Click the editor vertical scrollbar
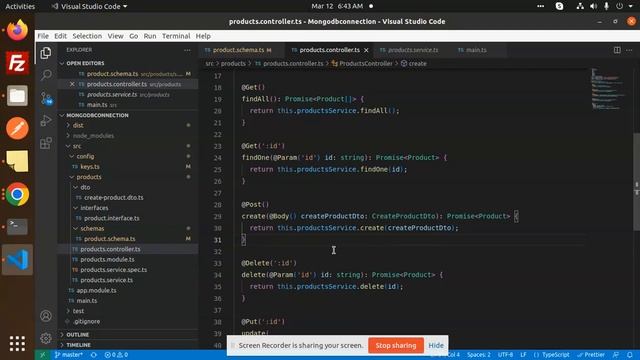The width and height of the screenshot is (640, 360). 636,182
